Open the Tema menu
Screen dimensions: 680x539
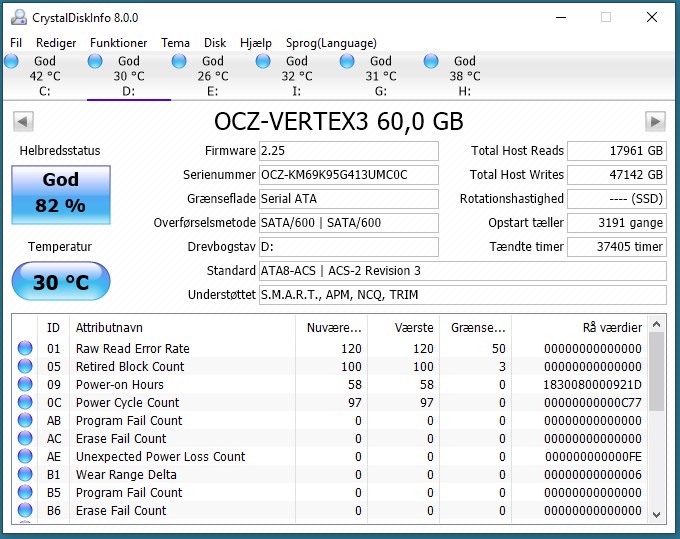click(x=175, y=43)
